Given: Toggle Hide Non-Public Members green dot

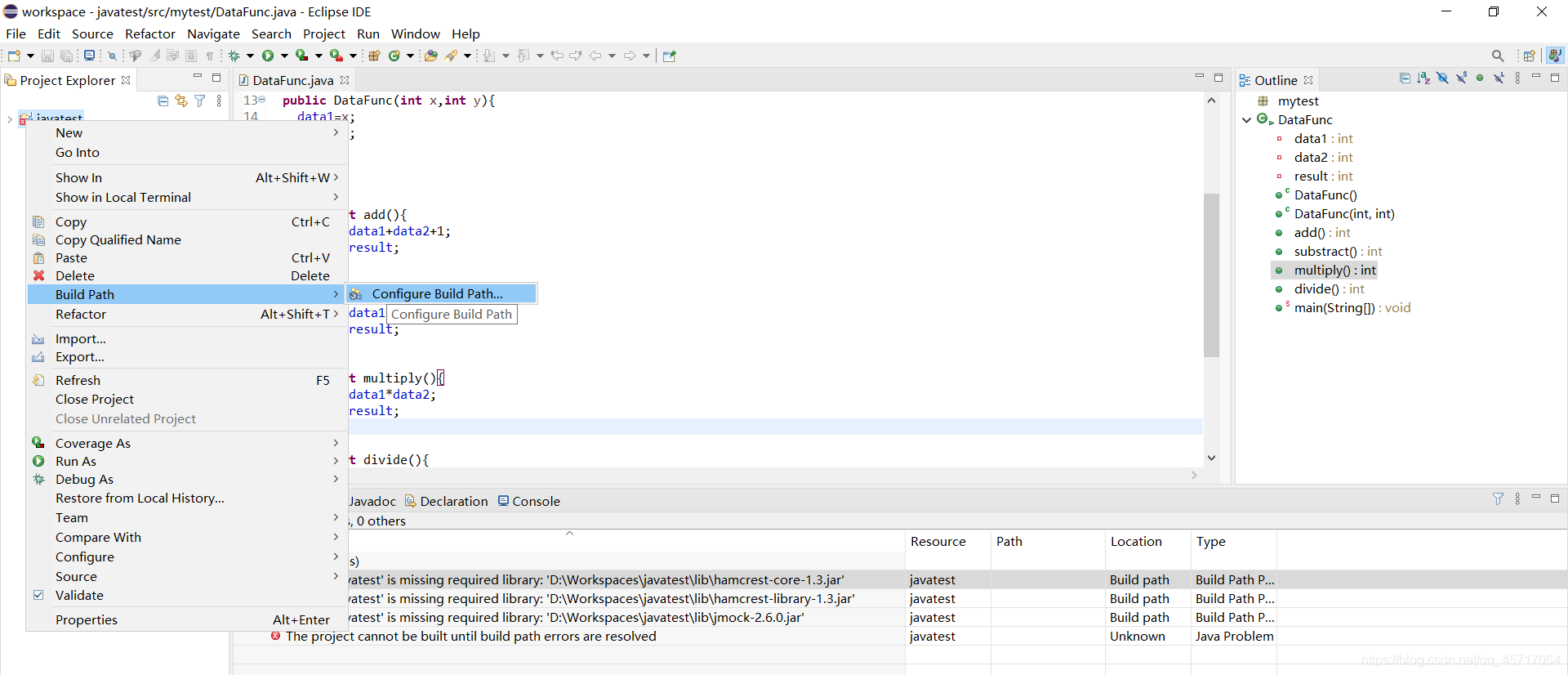Looking at the screenshot, I should pos(1480,78).
